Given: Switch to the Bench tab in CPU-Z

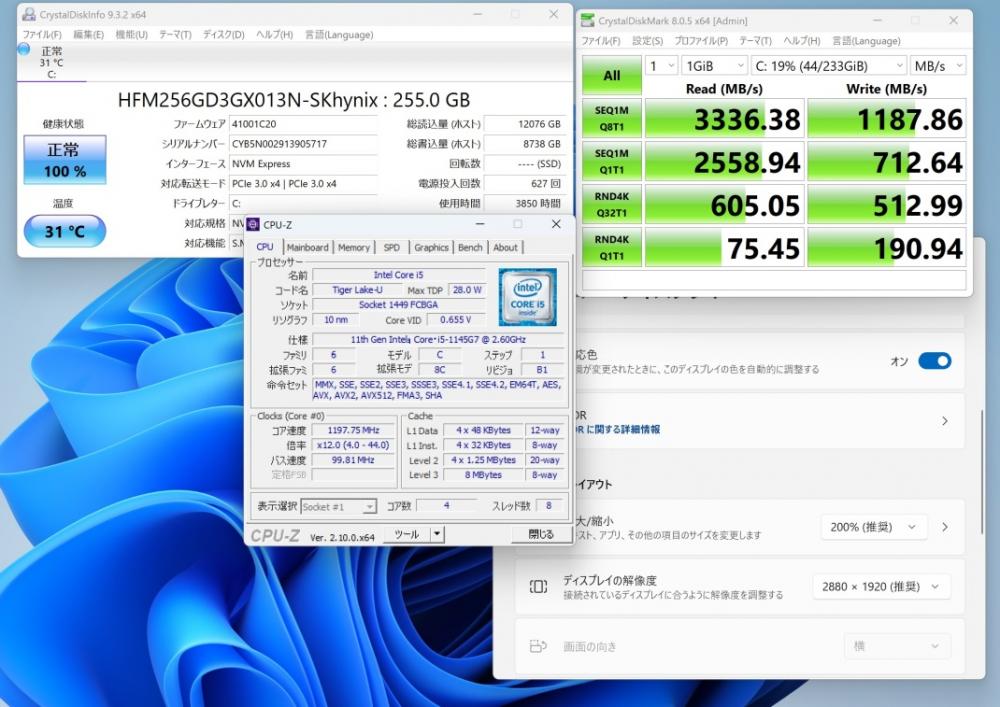Looking at the screenshot, I should 470,247.
